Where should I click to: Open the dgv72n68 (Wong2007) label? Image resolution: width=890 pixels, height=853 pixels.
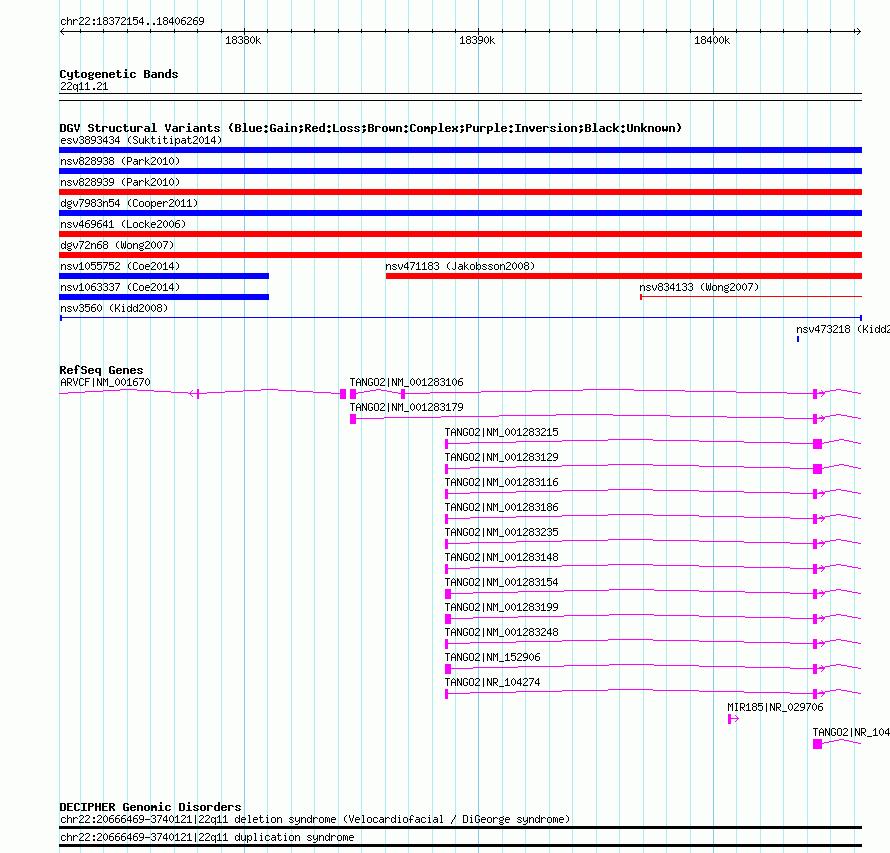[x=117, y=245]
